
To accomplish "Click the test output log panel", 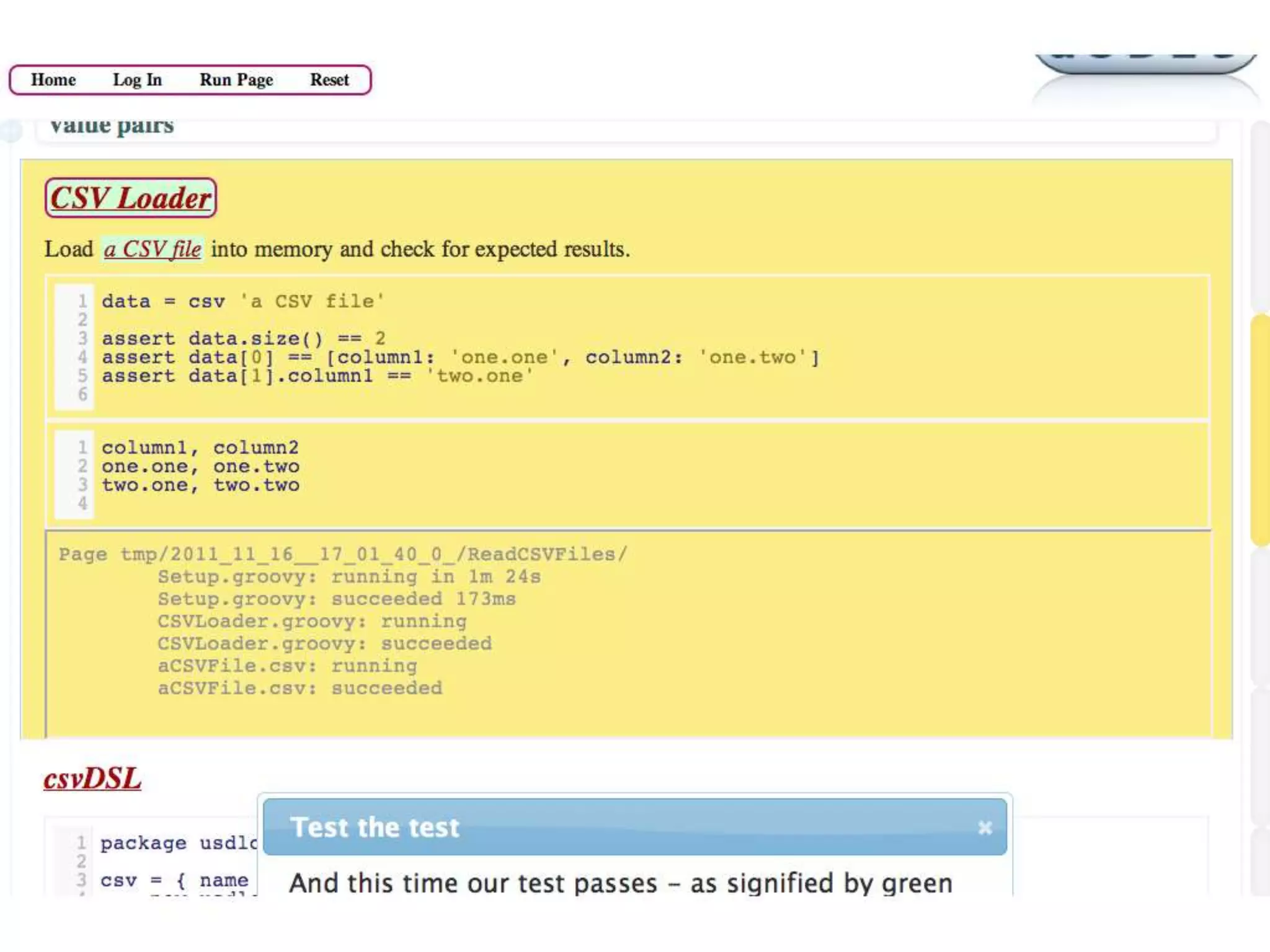I will coord(628,633).
